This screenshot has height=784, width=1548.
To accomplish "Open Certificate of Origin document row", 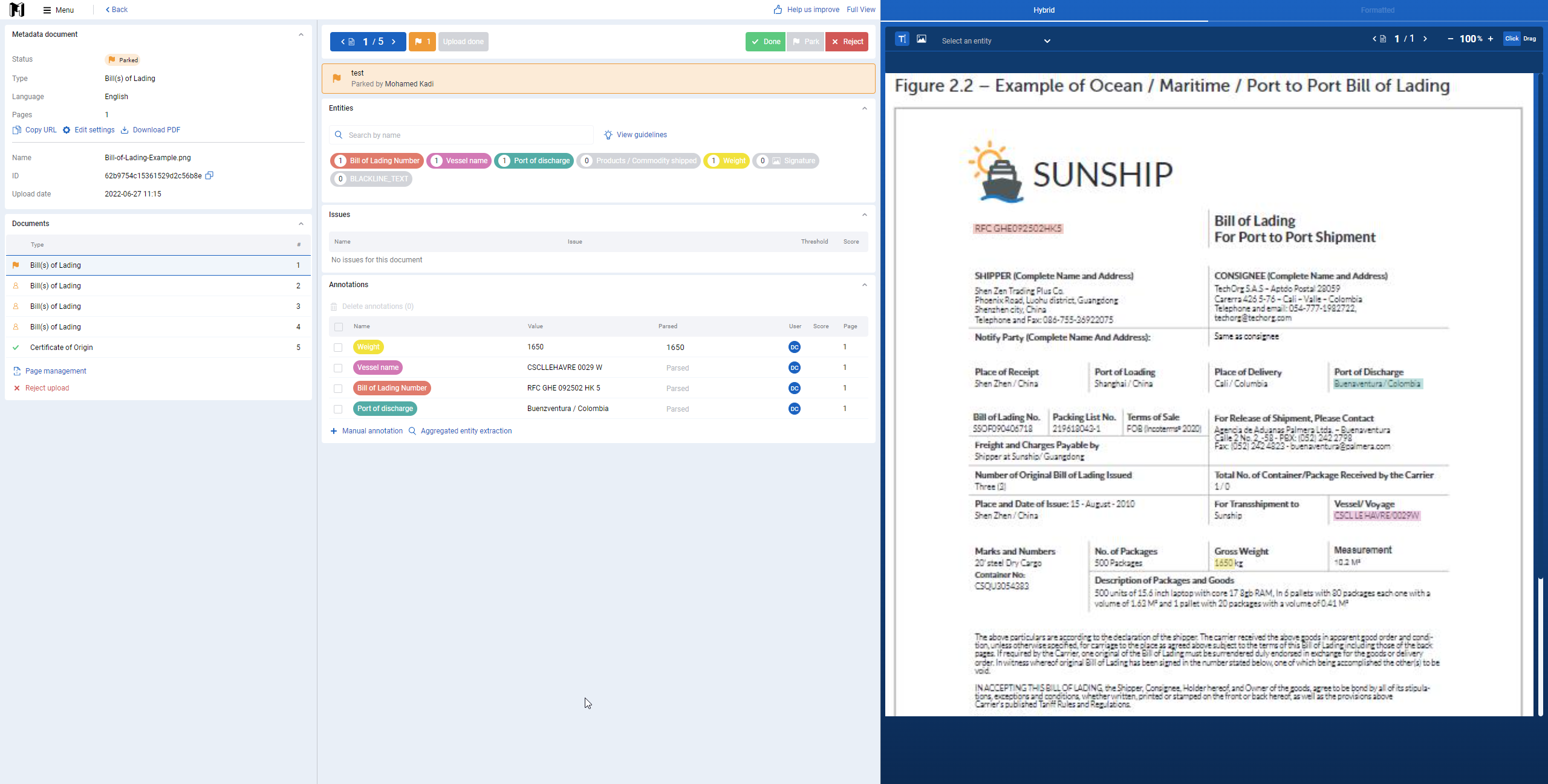I will click(x=158, y=348).
